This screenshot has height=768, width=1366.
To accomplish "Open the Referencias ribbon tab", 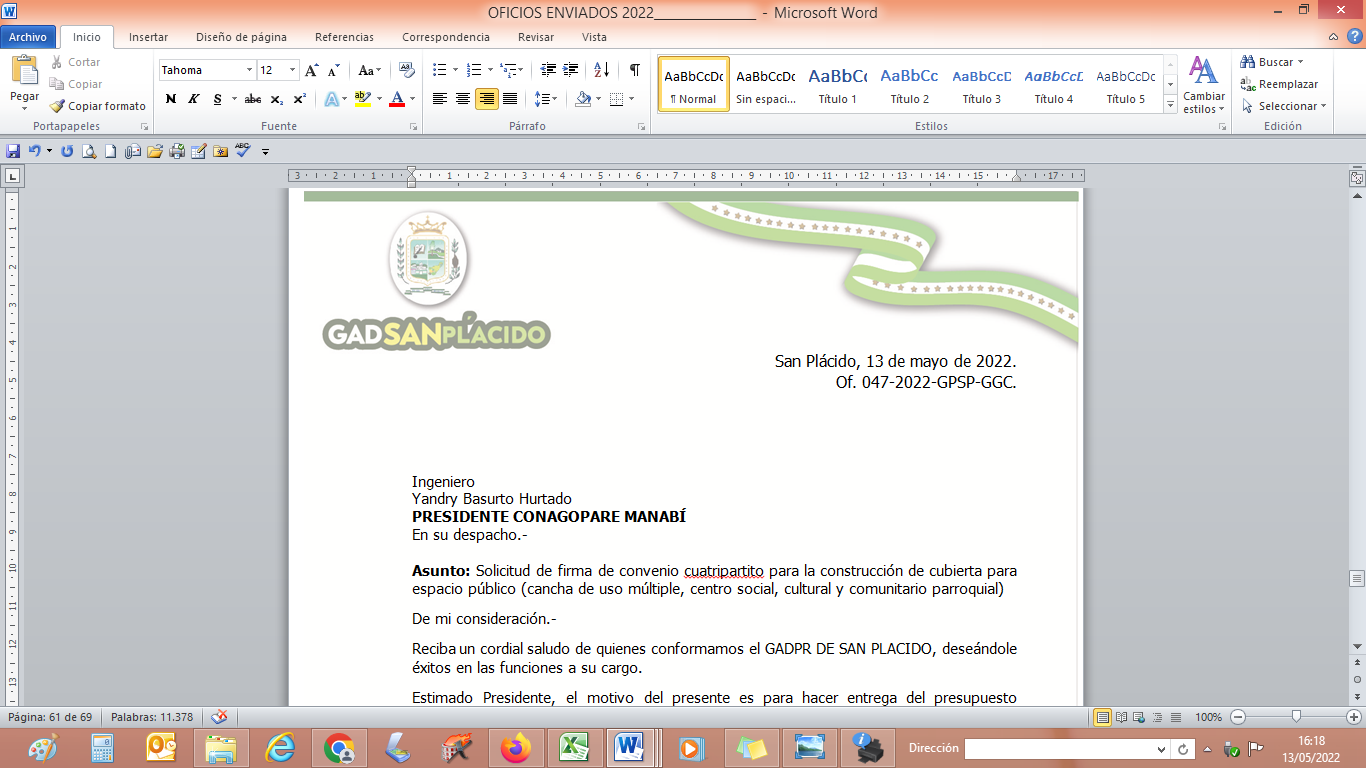I will tap(344, 37).
